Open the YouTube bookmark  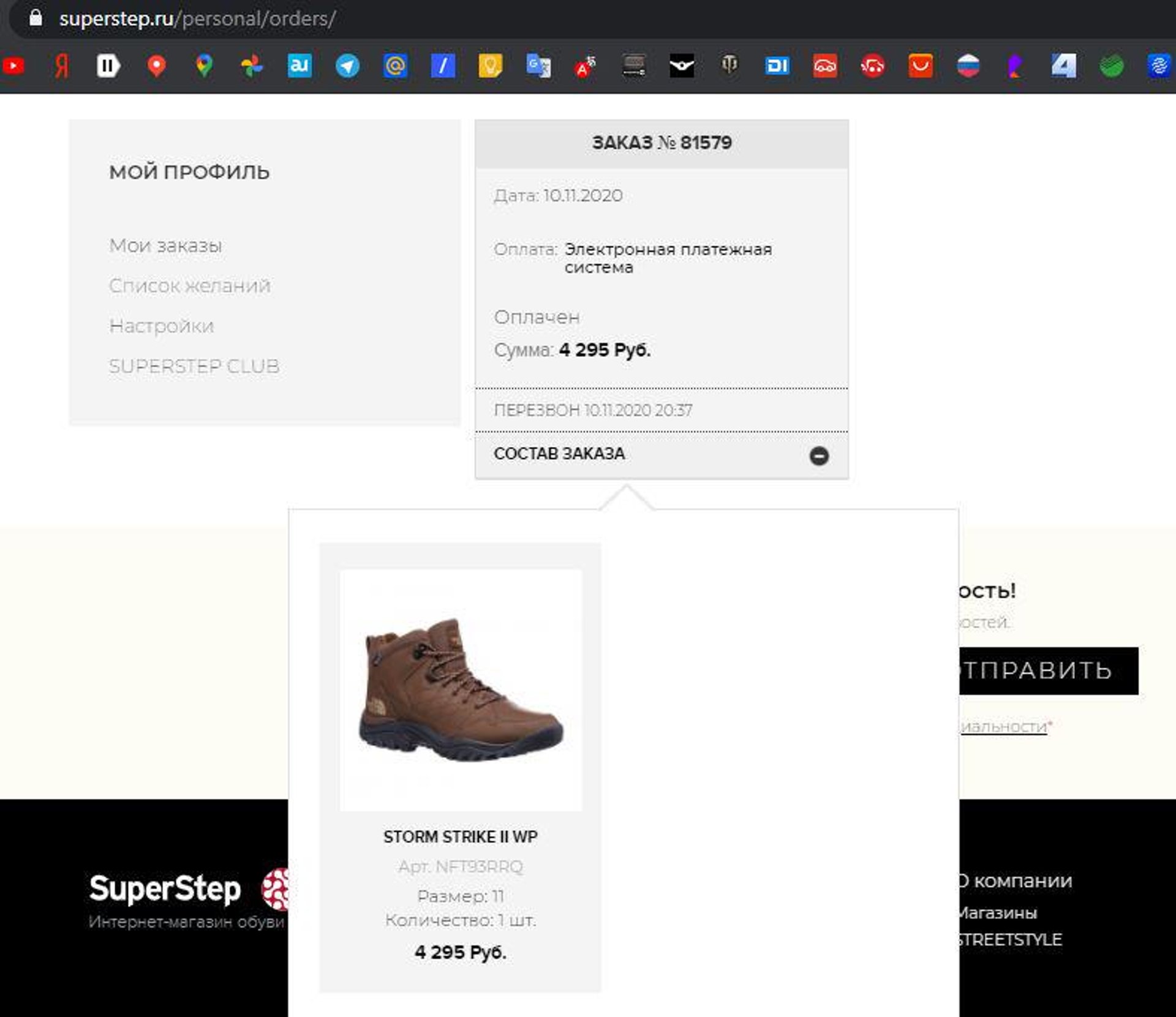pos(13,66)
